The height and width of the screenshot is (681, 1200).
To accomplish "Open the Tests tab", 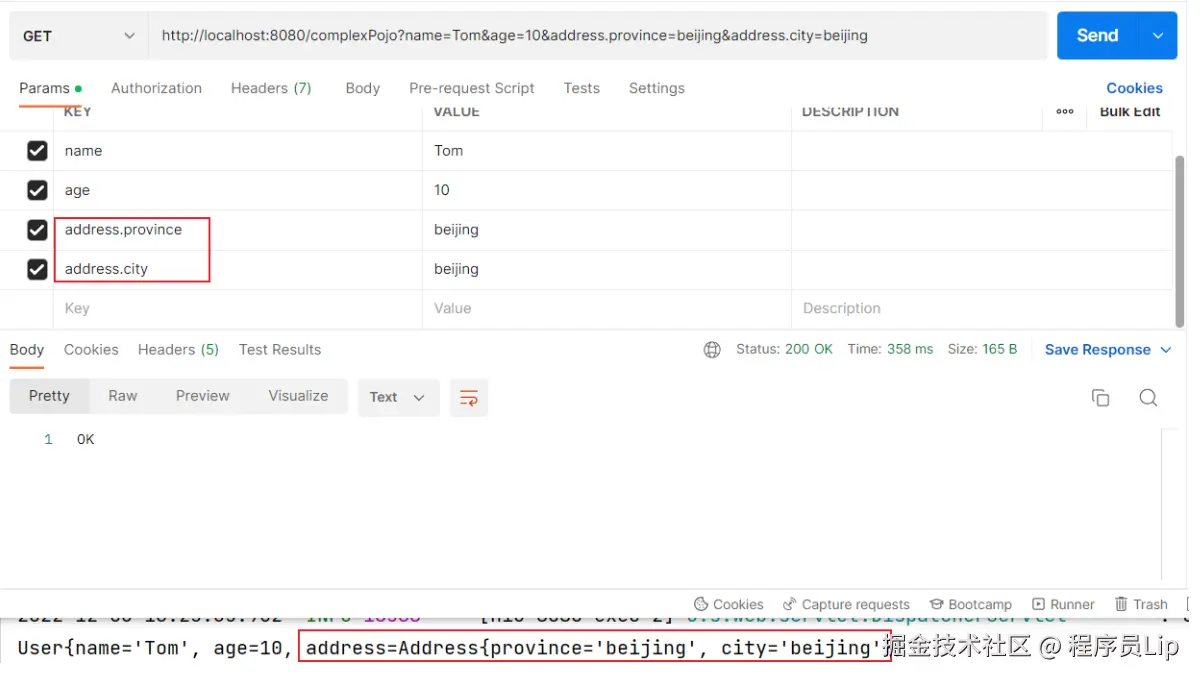I will click(582, 88).
